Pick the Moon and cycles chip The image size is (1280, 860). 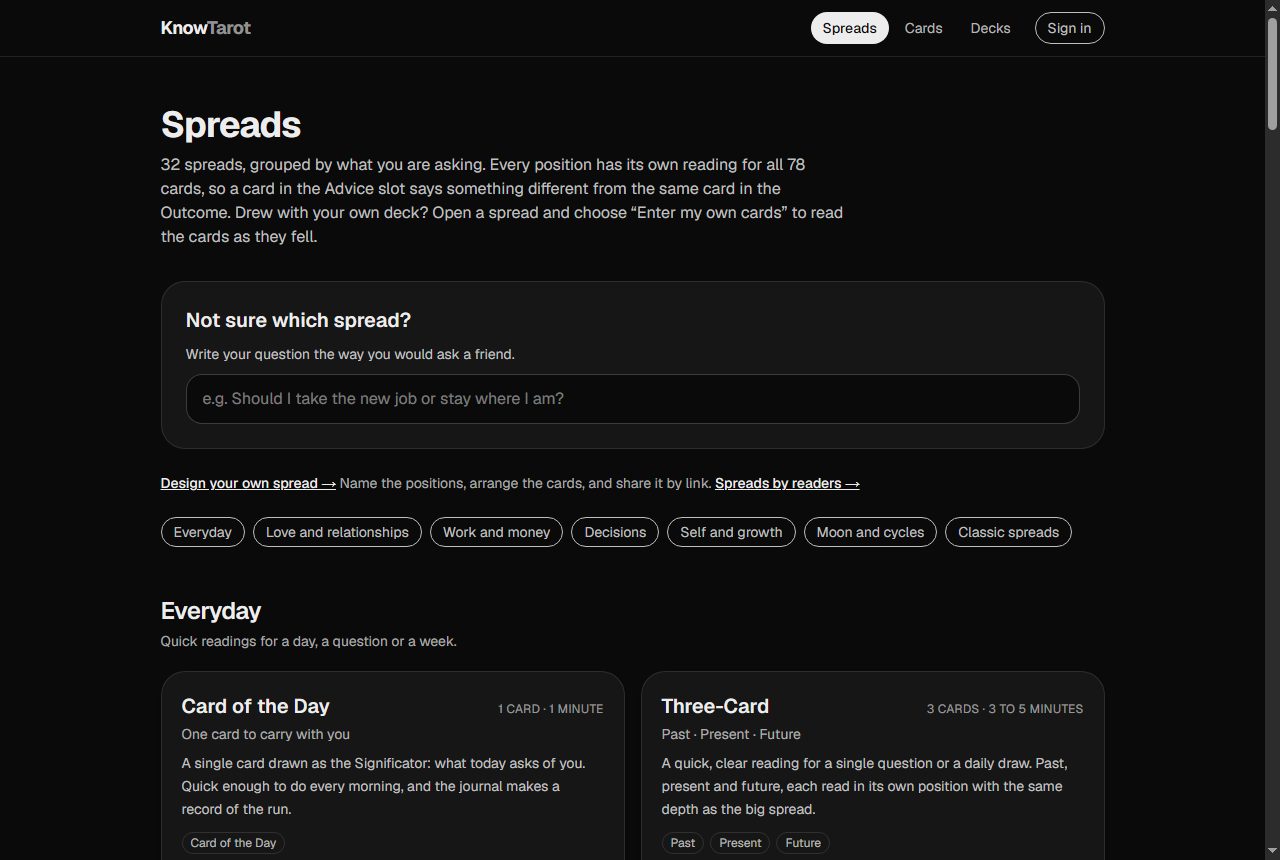pos(870,532)
